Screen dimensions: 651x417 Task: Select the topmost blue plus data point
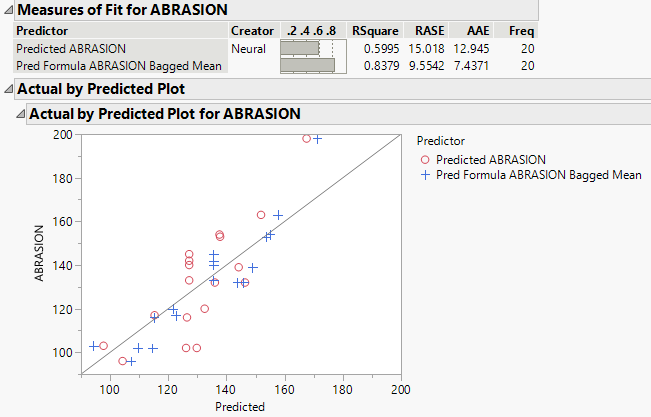318,138
